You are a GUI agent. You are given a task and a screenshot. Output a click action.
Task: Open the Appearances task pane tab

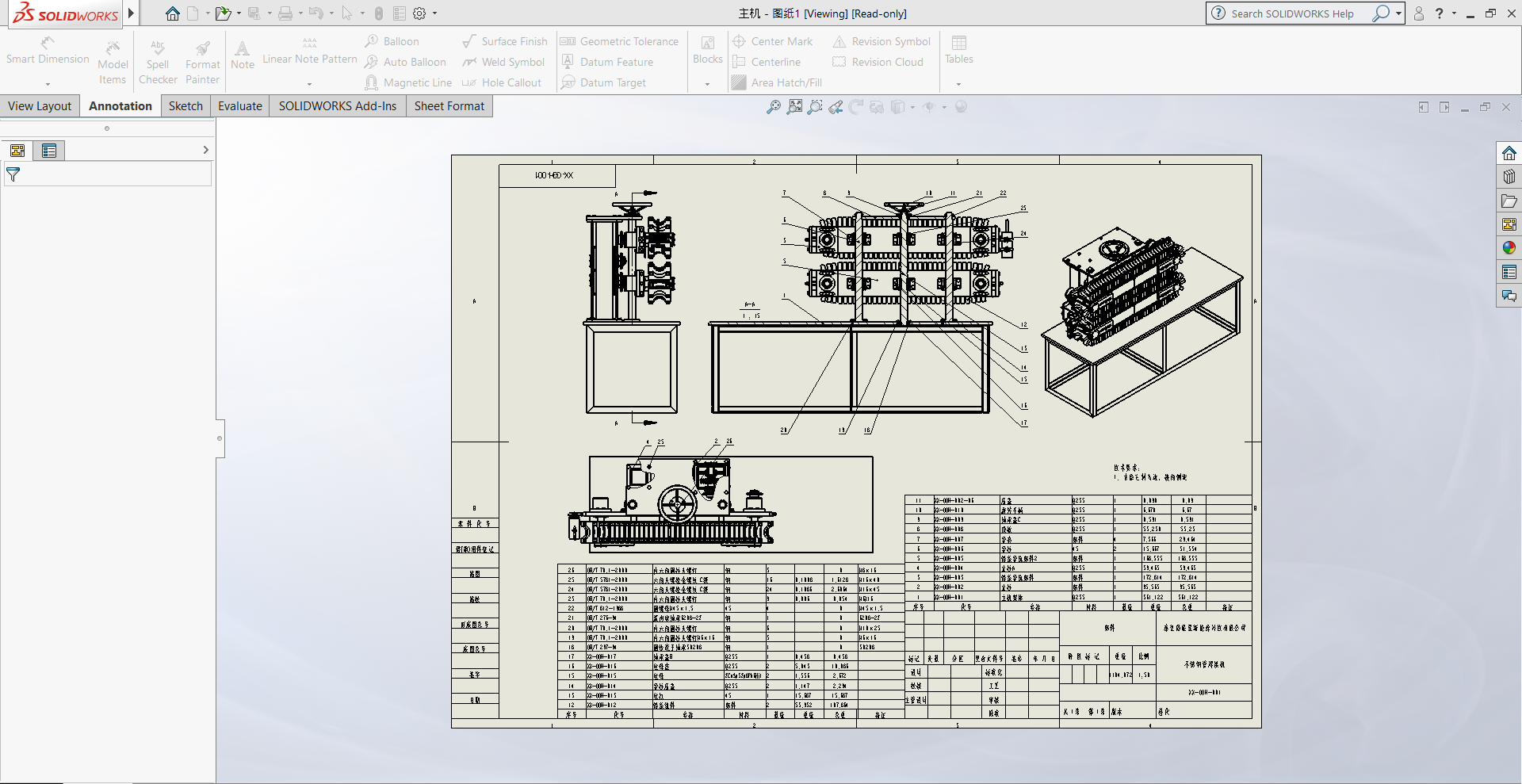click(1509, 248)
